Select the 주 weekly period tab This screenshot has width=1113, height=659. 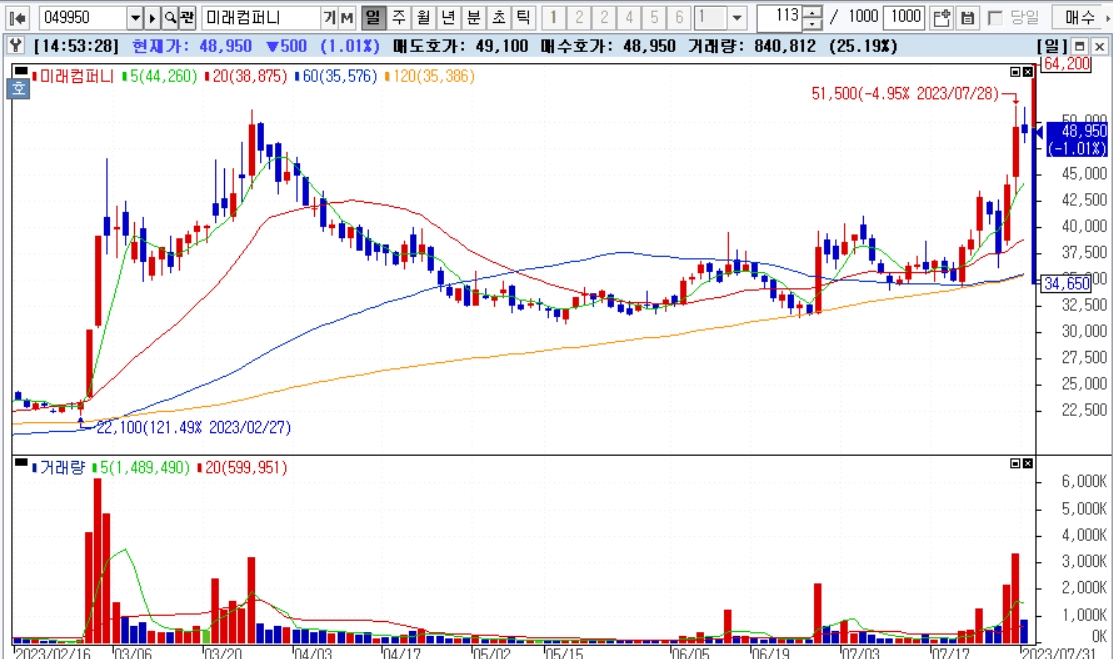click(x=399, y=18)
